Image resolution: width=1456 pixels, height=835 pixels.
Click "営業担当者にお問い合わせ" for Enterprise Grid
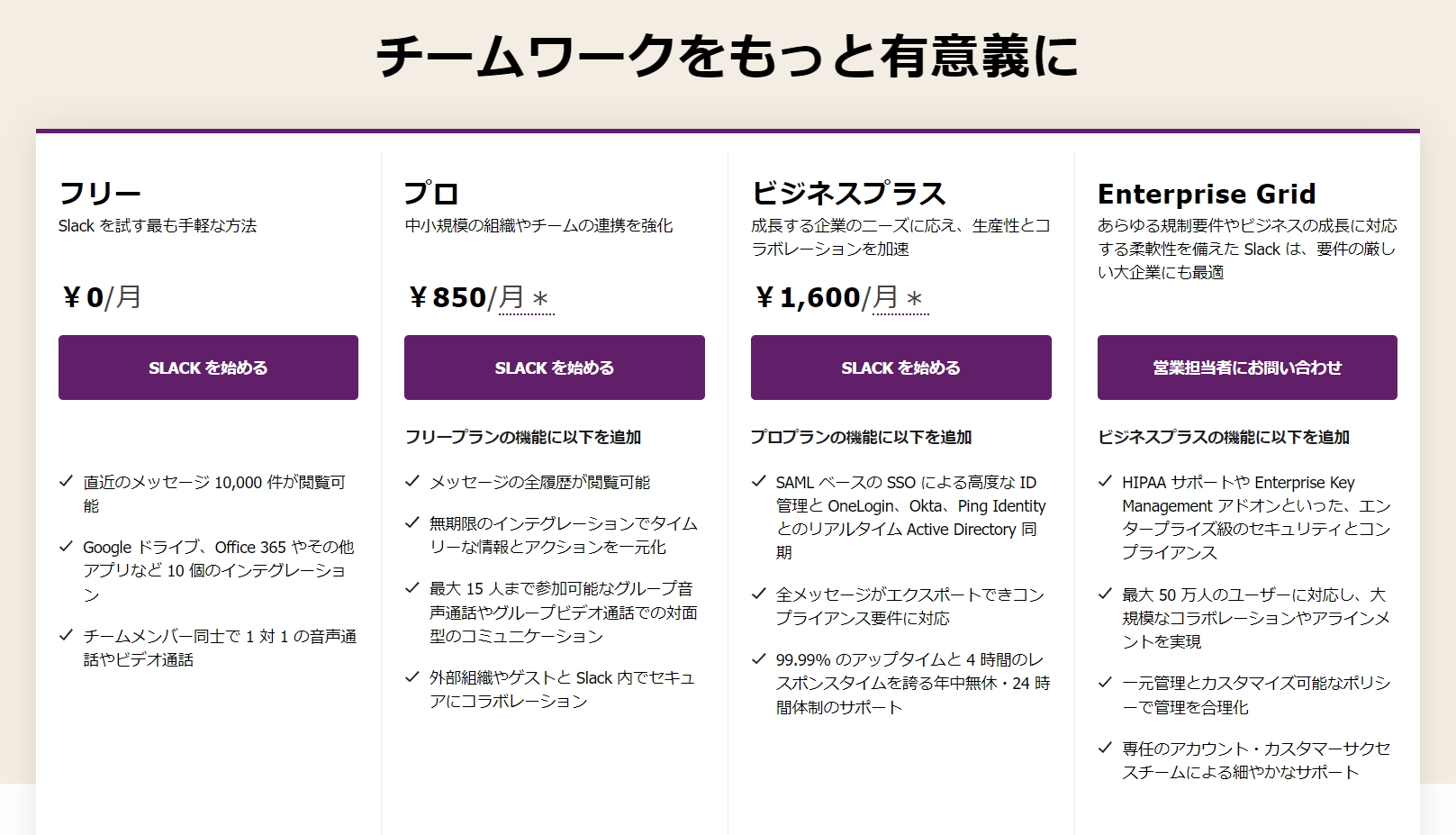coord(1245,368)
